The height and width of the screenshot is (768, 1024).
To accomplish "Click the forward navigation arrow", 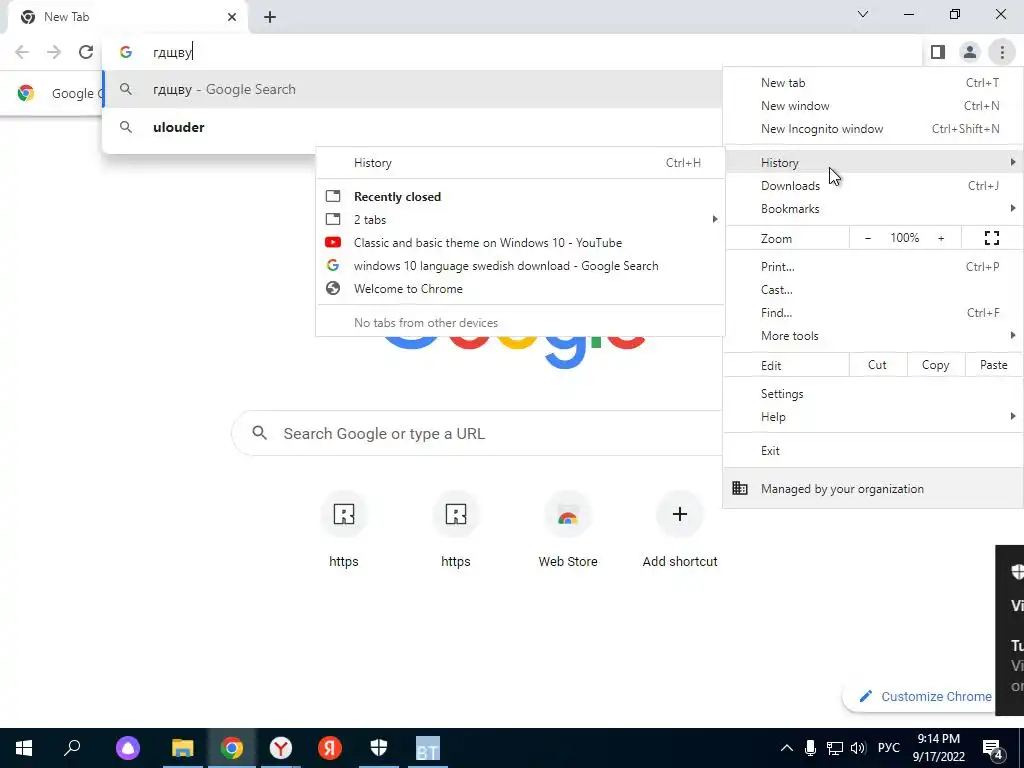I will [54, 52].
